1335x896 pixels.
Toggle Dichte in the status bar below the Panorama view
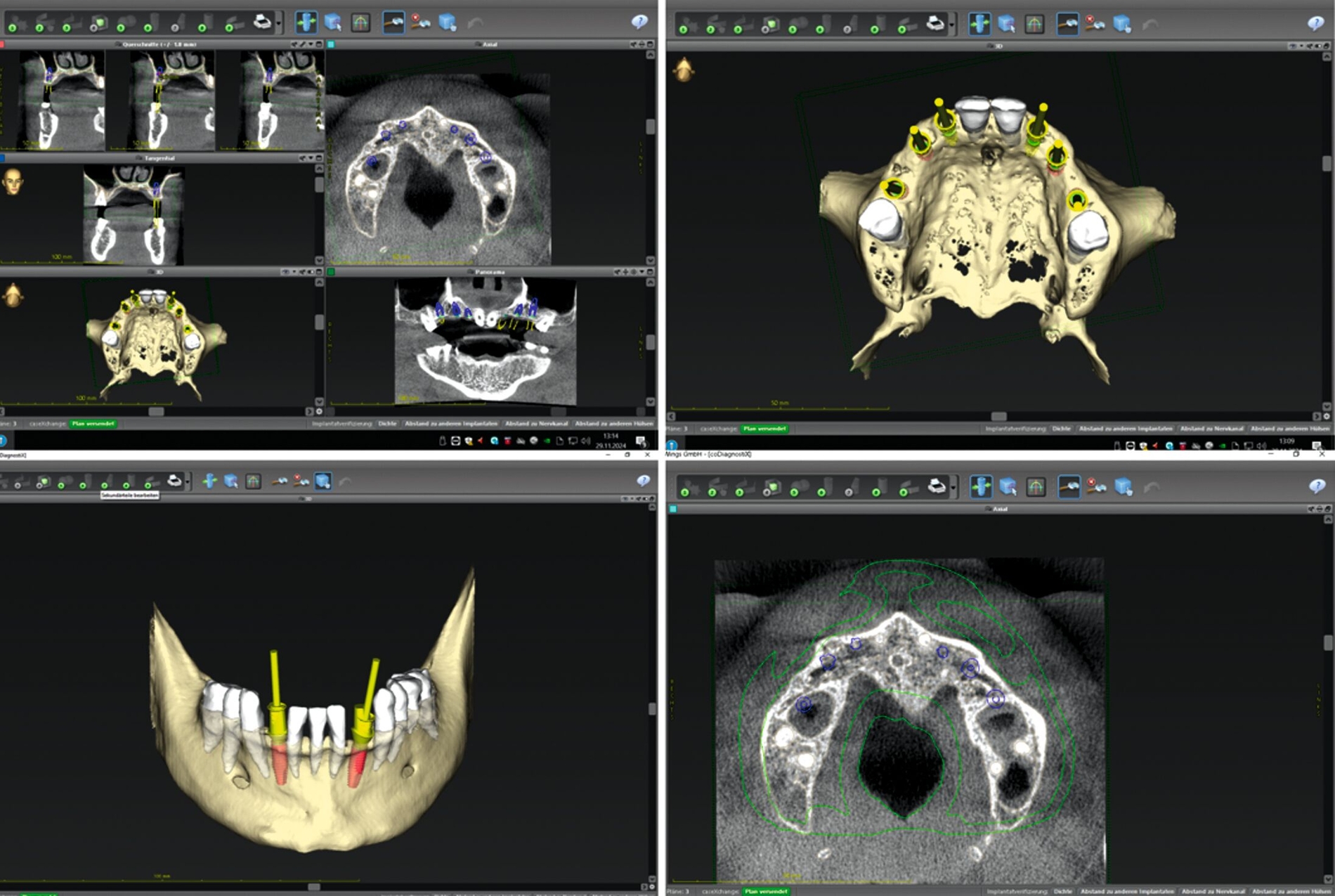[387, 424]
